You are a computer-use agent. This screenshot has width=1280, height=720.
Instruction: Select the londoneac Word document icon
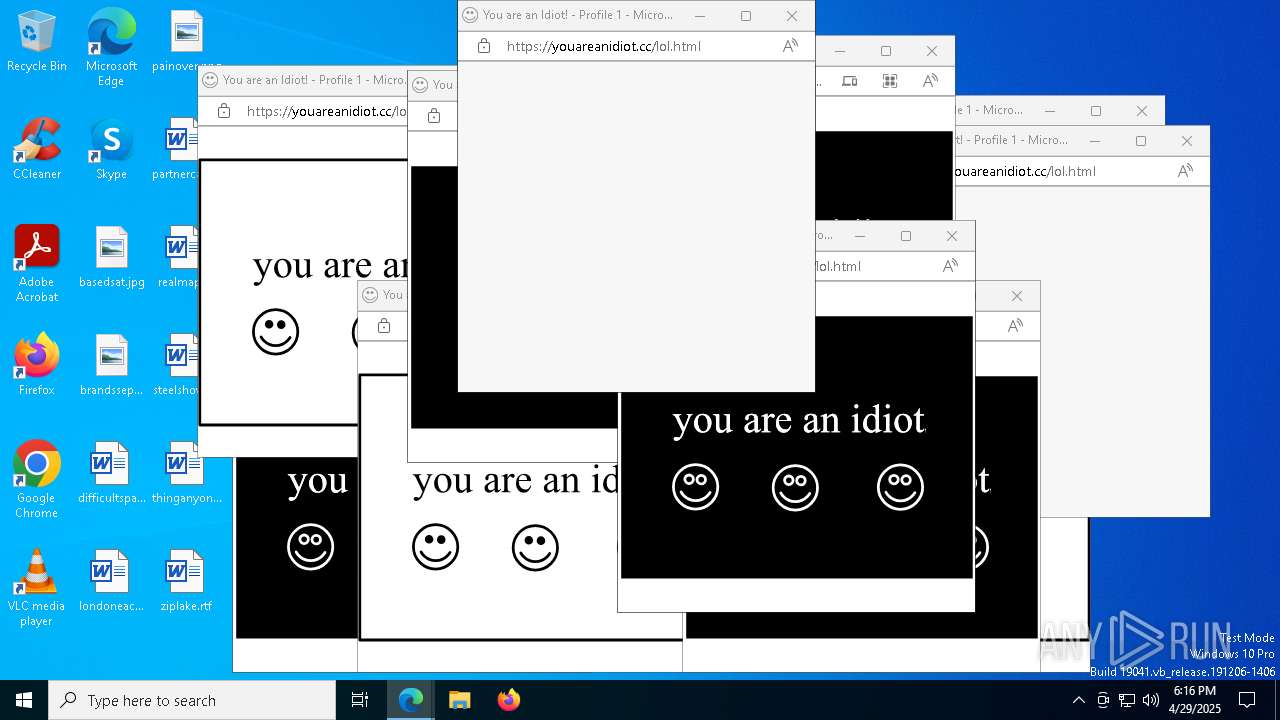click(x=111, y=582)
